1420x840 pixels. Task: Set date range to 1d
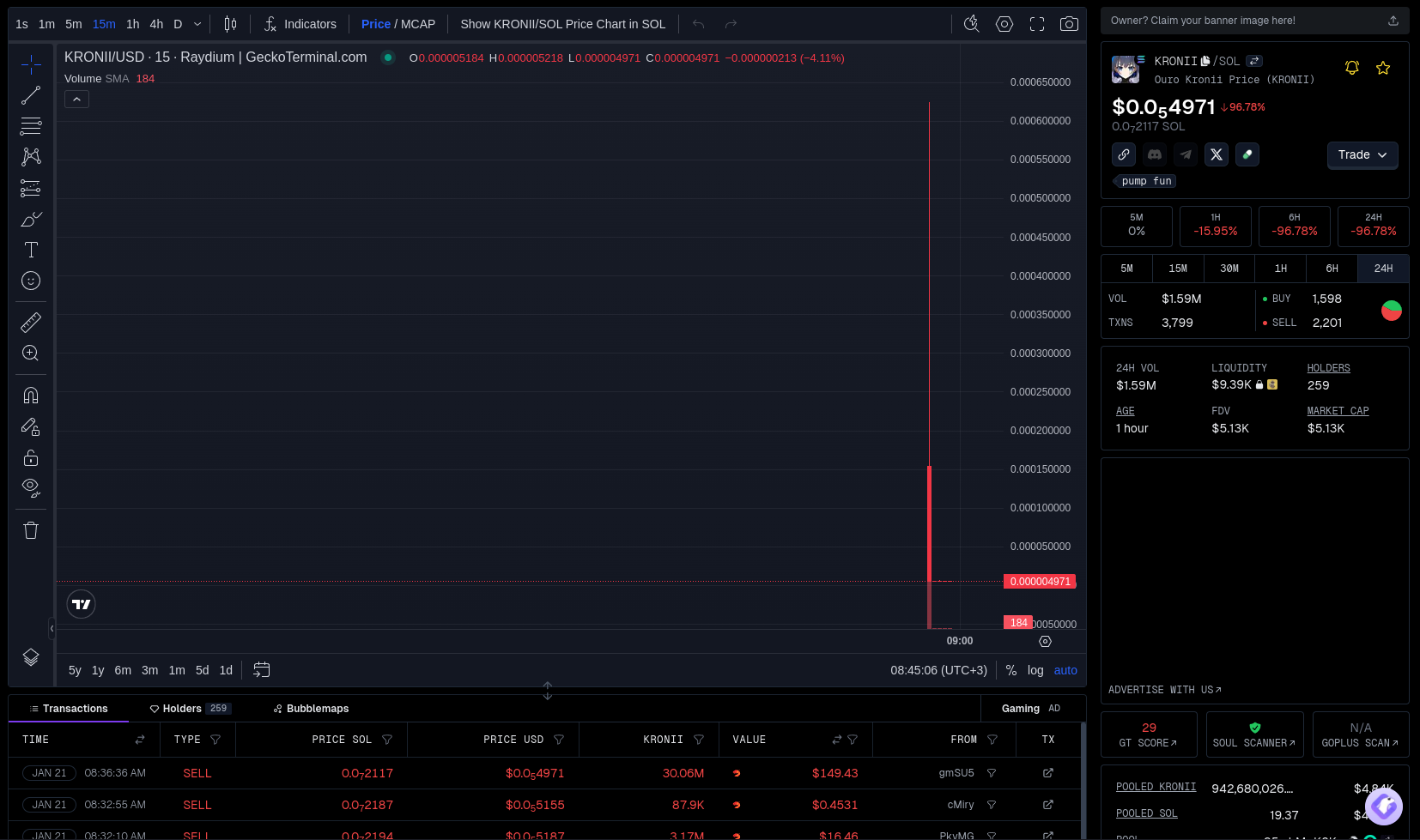point(226,670)
